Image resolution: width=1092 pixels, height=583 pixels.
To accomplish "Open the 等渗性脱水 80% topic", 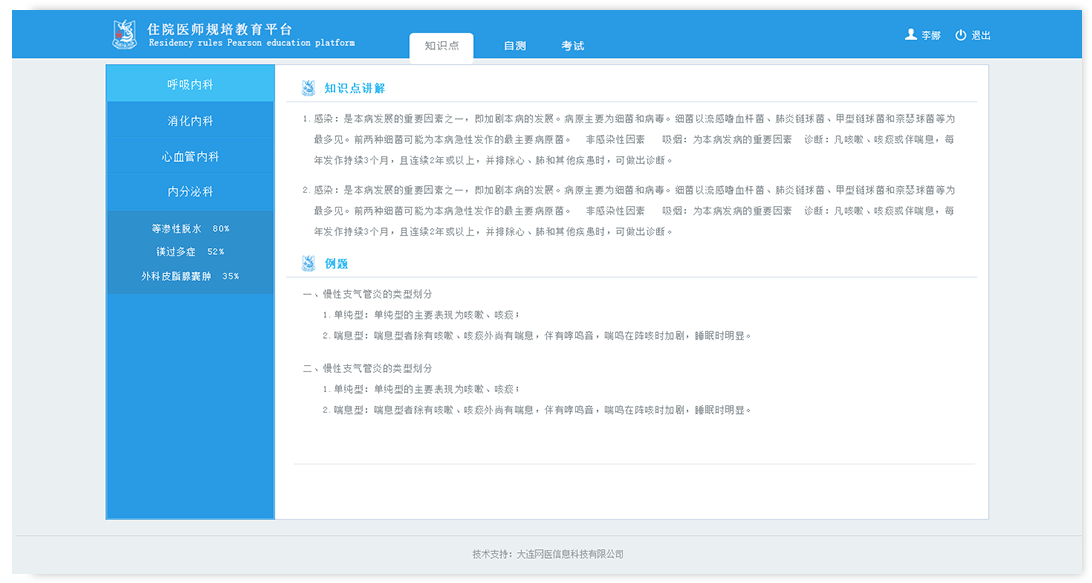I will [x=190, y=228].
